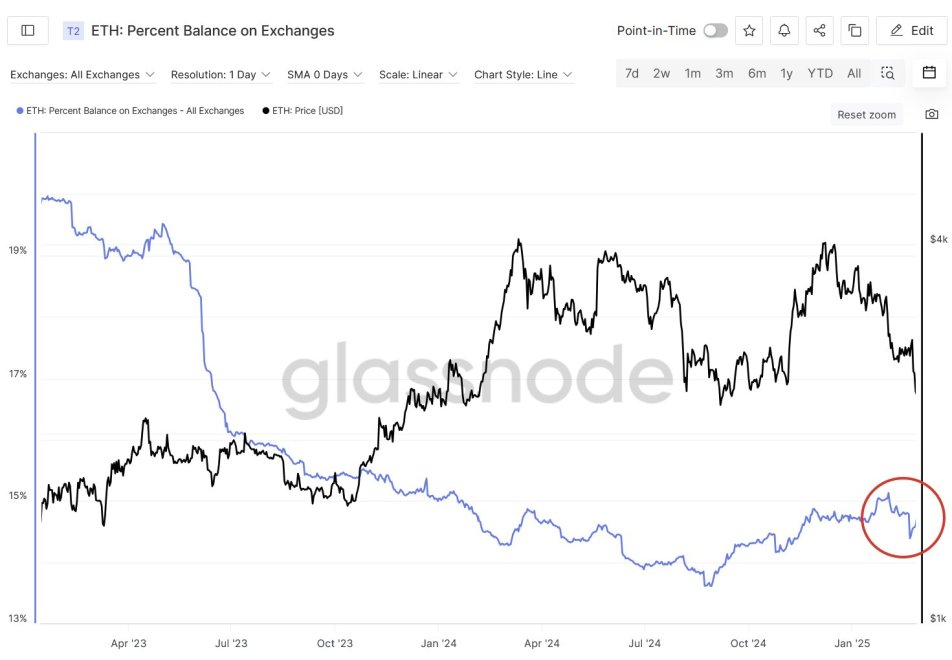Switch to the YTD time range
The image size is (952, 660).
820,73
